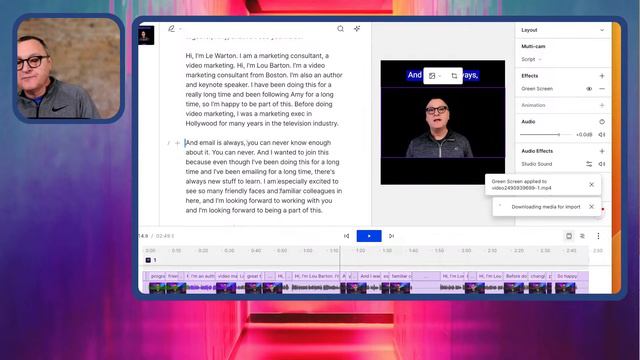The image size is (640, 360).
Task: Click the image replace icon over the video
Action: tap(432, 76)
